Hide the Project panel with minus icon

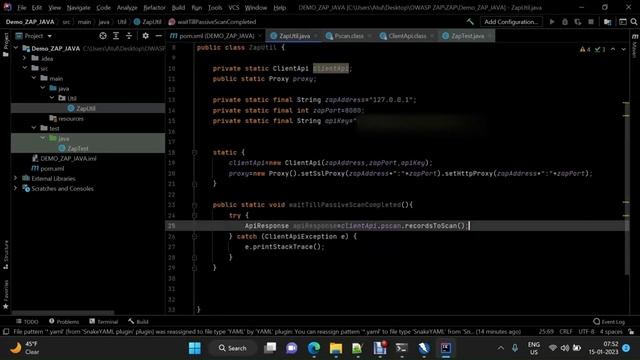158,36
